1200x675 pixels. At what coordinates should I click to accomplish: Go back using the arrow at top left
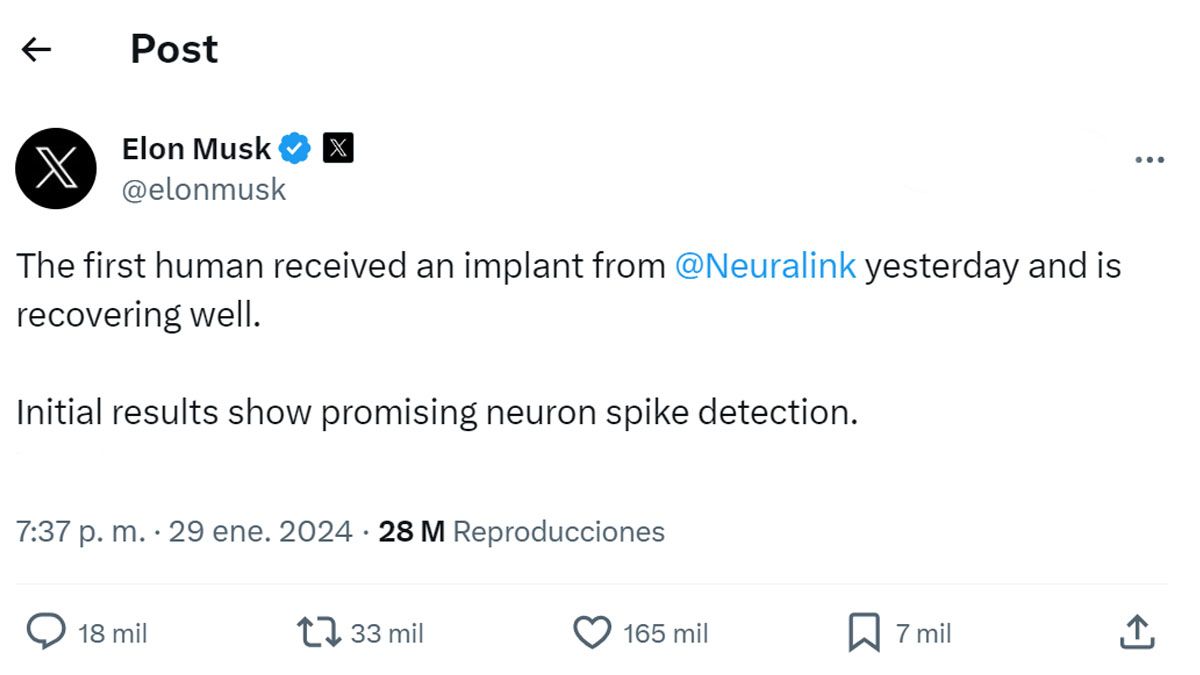click(x=36, y=48)
